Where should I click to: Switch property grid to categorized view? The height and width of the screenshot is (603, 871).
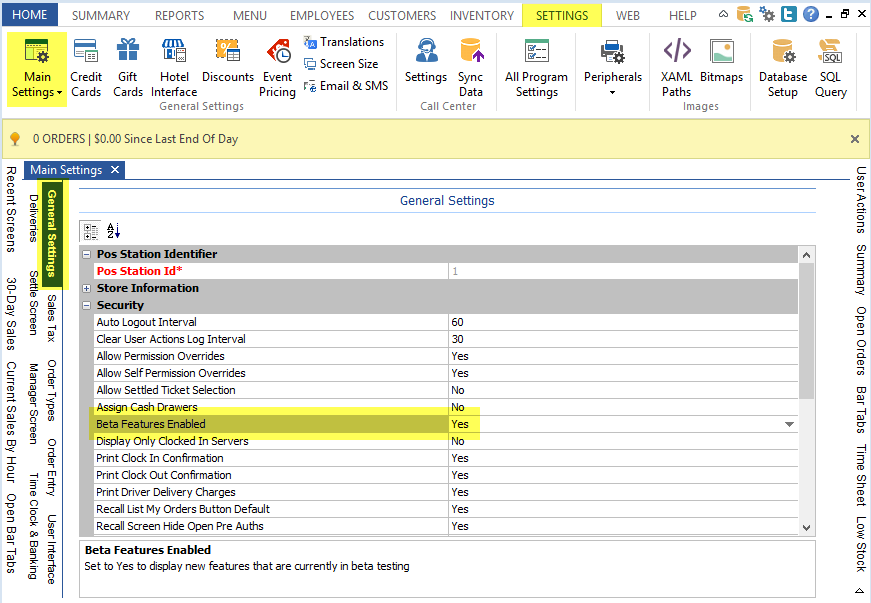92,230
